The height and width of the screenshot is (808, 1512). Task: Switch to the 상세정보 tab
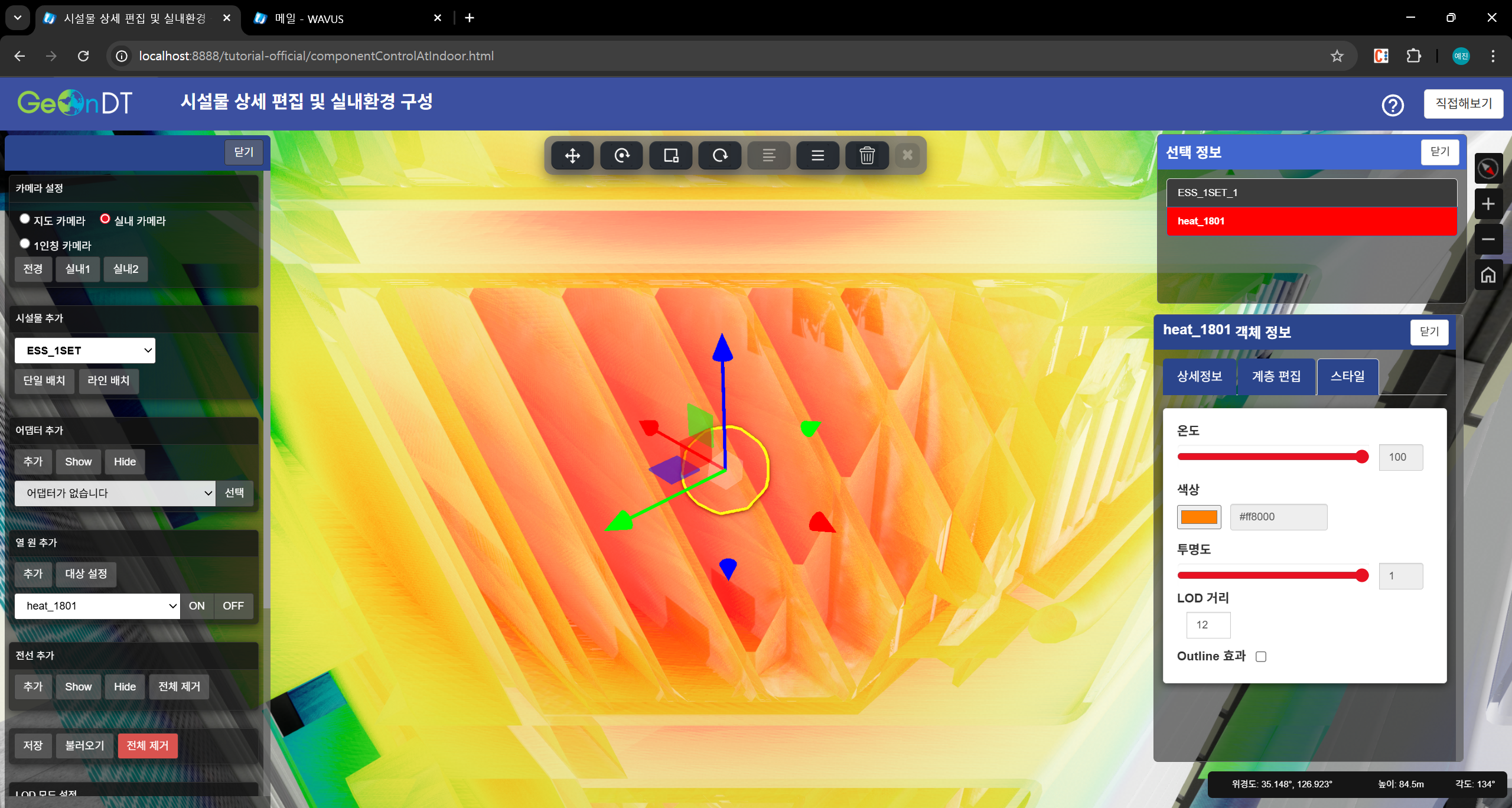coord(1200,377)
